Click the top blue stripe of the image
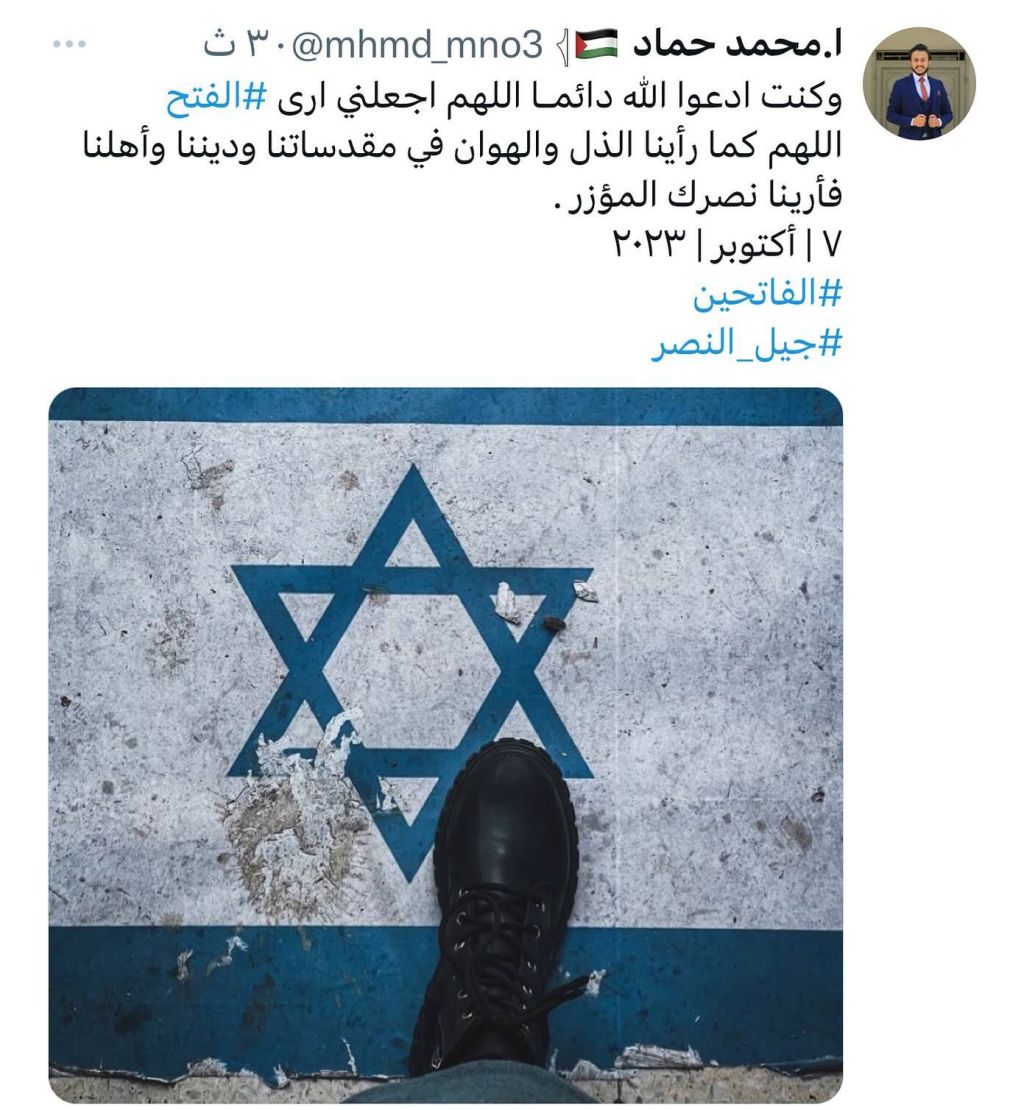Screen dimensions: 1024x1110 (x=446, y=405)
